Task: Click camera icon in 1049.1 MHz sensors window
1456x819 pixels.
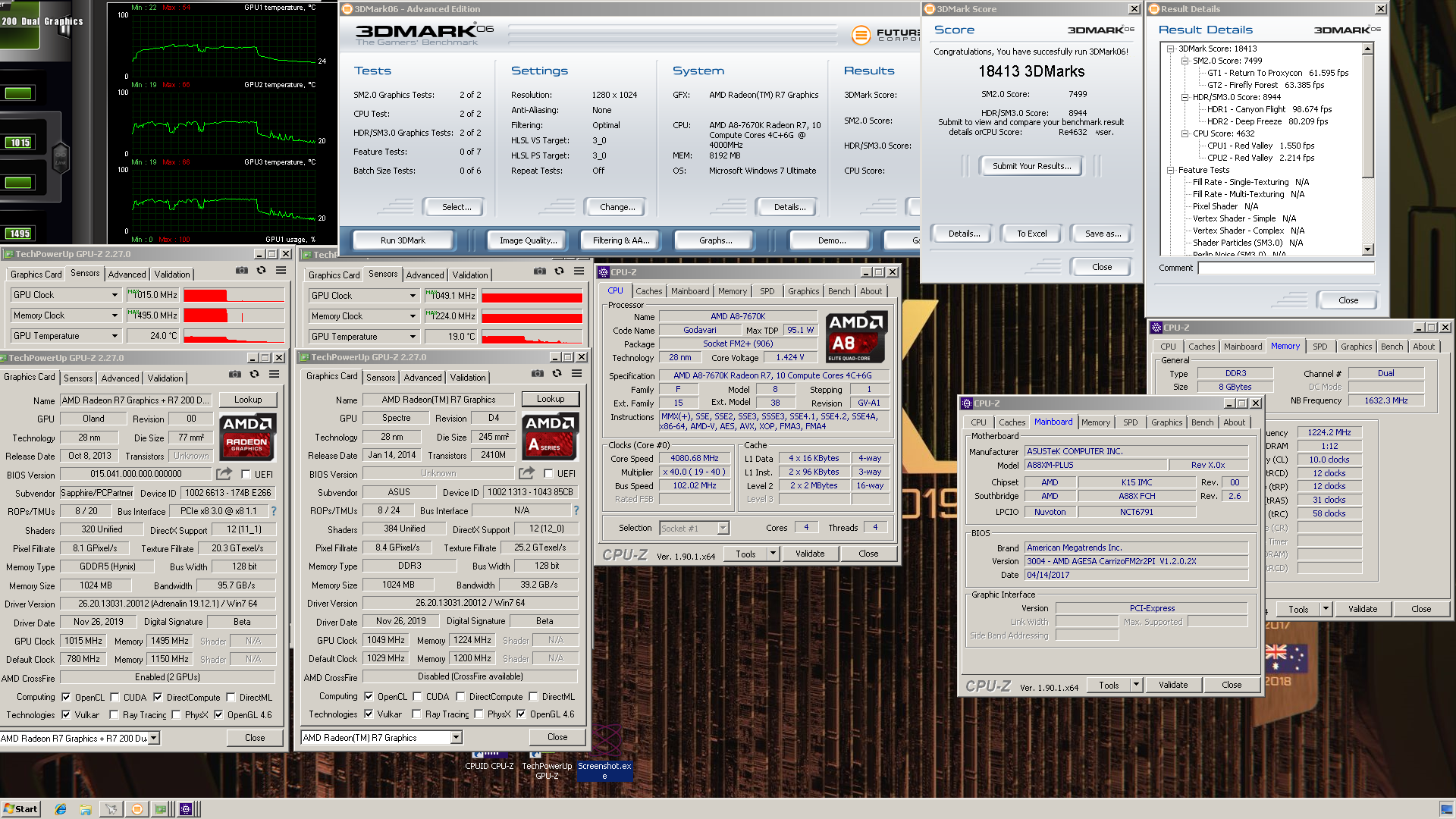Action: (x=539, y=271)
